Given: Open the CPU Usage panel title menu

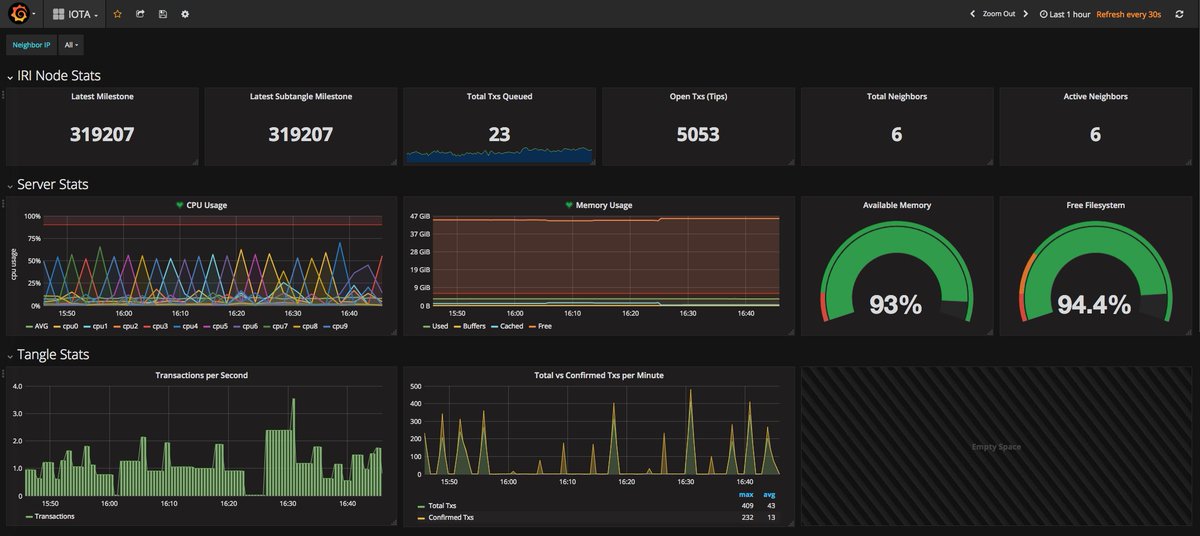Looking at the screenshot, I should 207,205.
